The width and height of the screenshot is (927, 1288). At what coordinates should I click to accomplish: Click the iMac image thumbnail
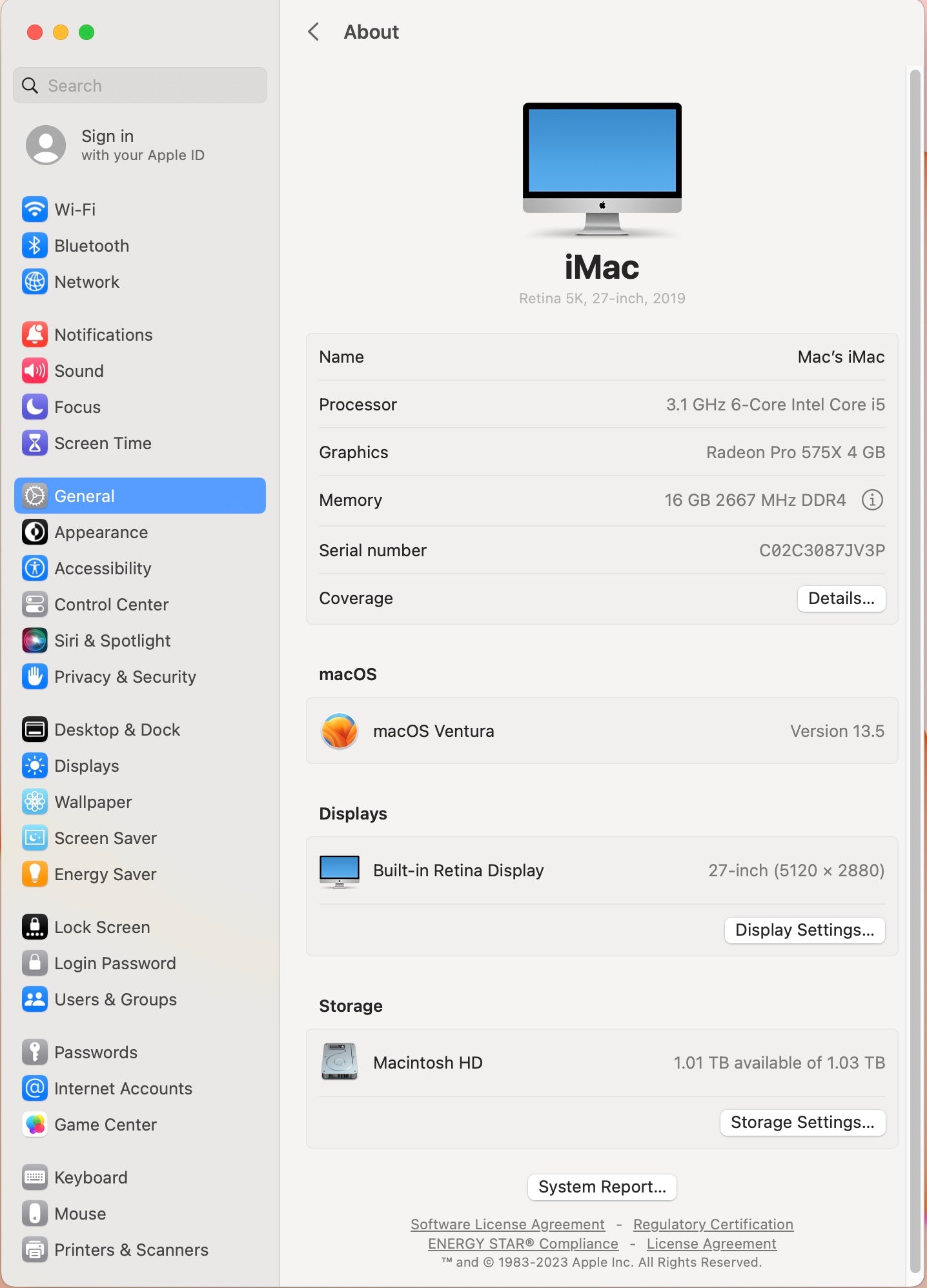[602, 169]
